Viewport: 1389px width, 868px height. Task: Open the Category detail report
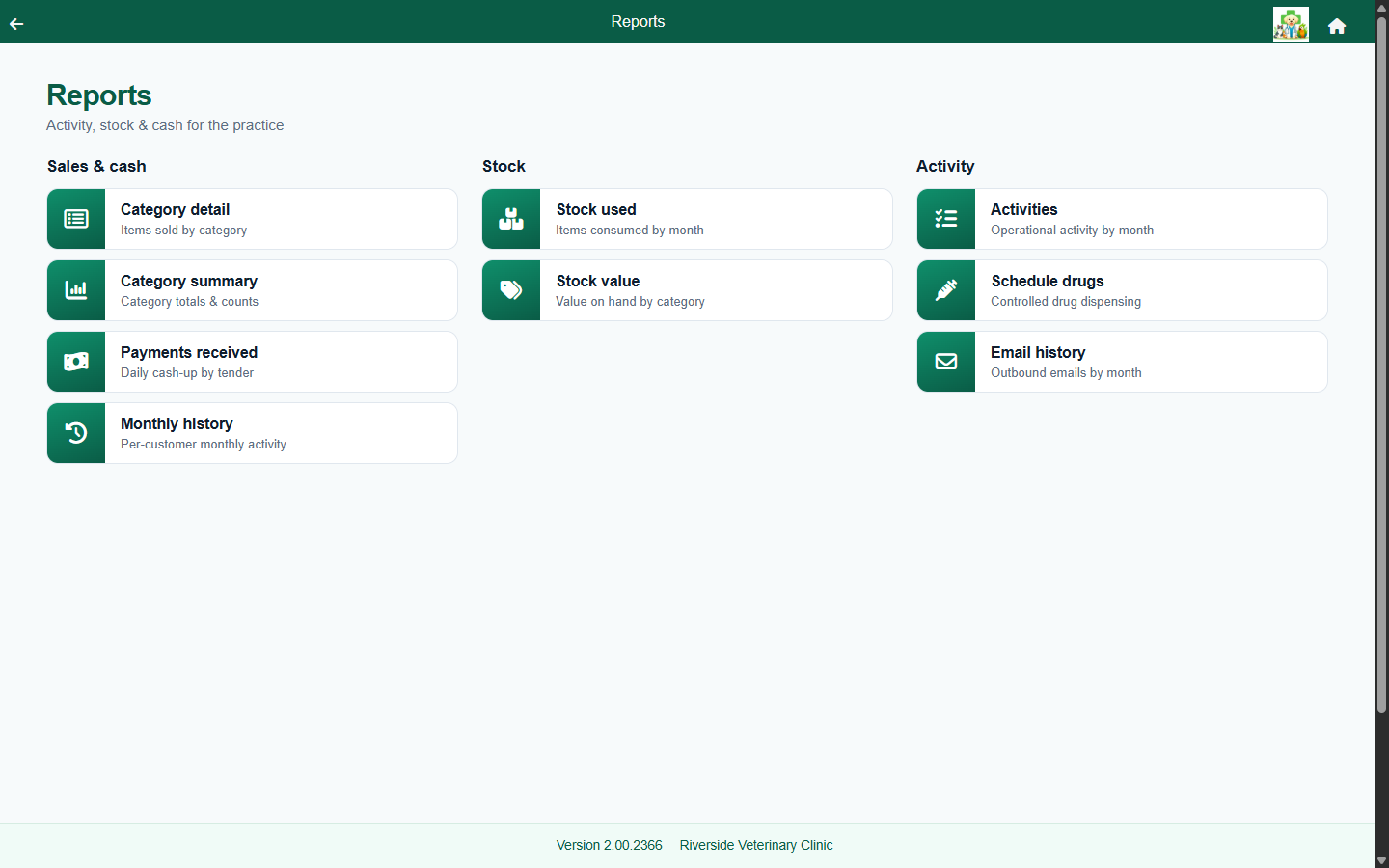tap(253, 219)
